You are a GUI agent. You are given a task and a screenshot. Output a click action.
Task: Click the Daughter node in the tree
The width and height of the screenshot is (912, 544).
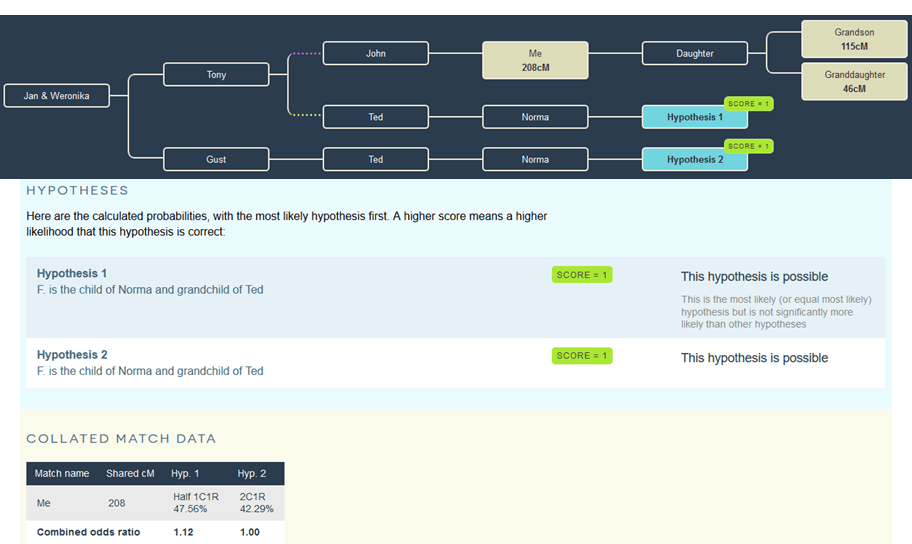point(694,53)
